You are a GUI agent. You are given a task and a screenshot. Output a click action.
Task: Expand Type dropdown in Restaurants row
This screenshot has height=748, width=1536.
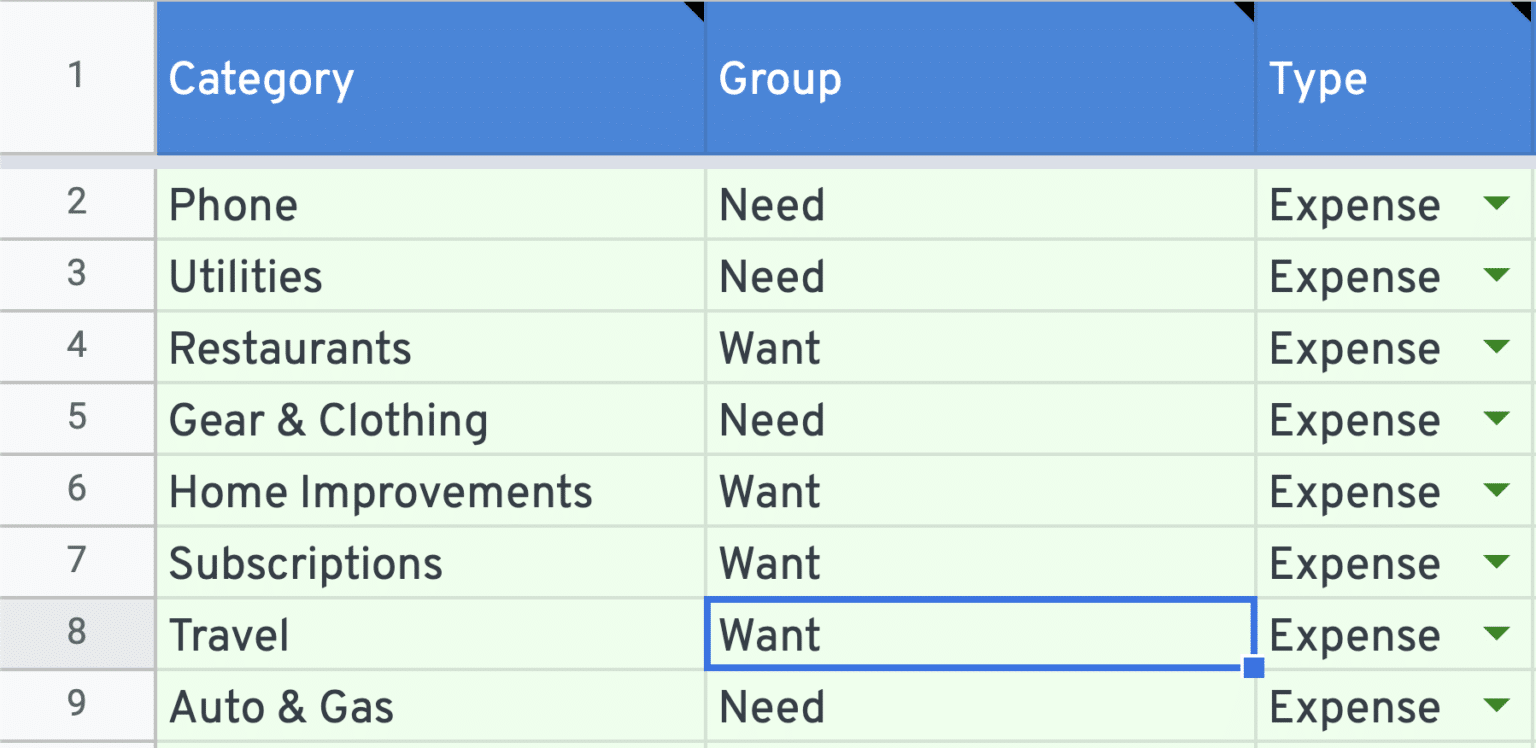point(1496,347)
